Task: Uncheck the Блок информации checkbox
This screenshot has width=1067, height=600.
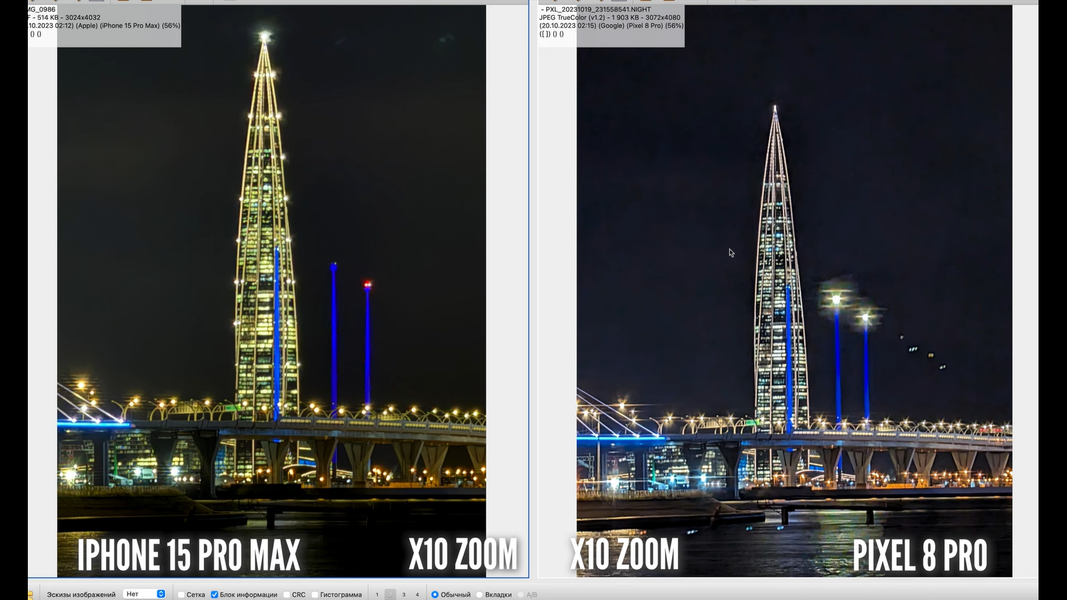Action: [x=214, y=594]
